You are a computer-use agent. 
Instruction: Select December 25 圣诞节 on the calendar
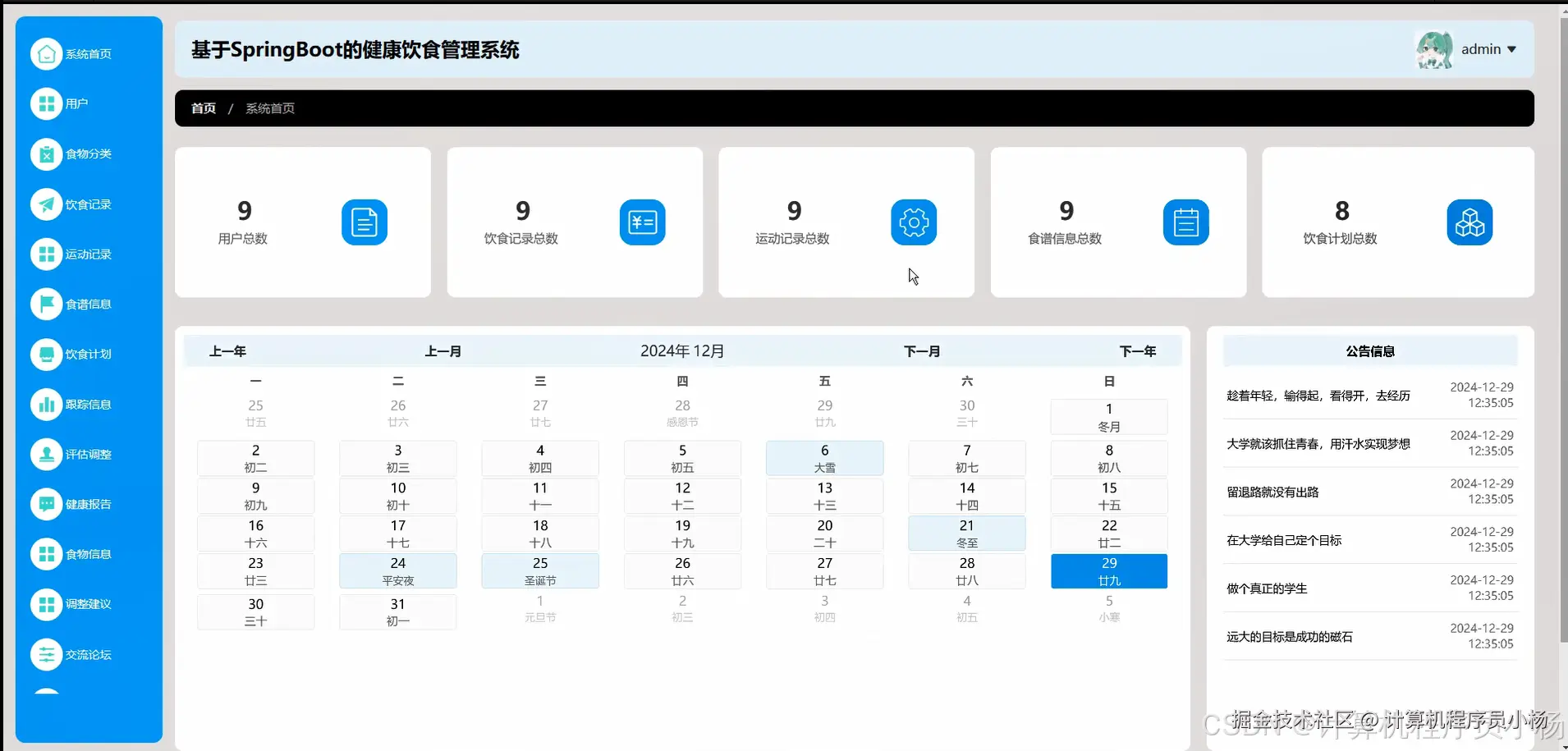(x=539, y=570)
